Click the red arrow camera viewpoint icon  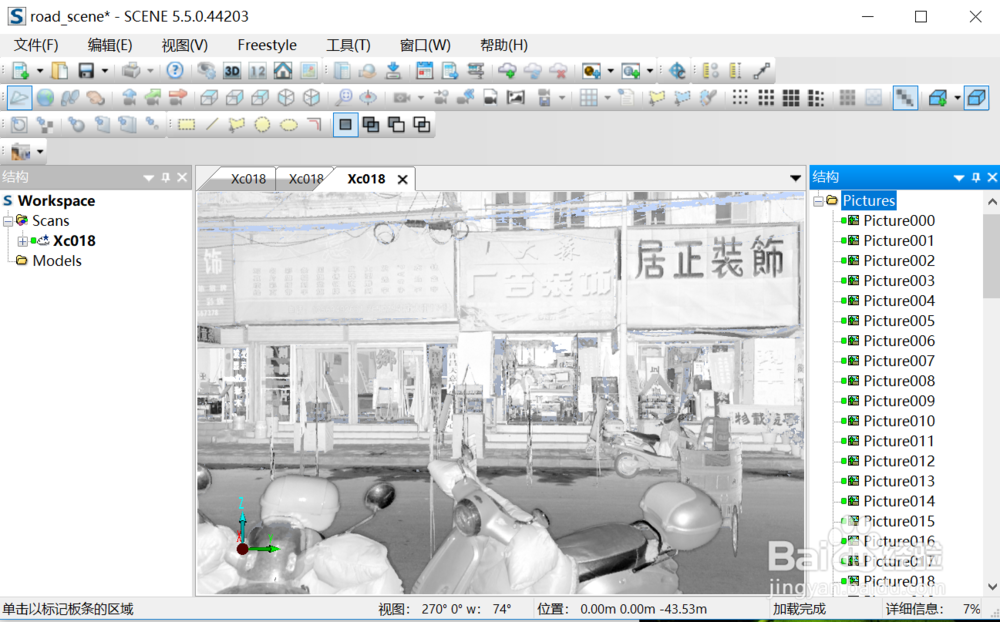pyautogui.click(x=178, y=98)
